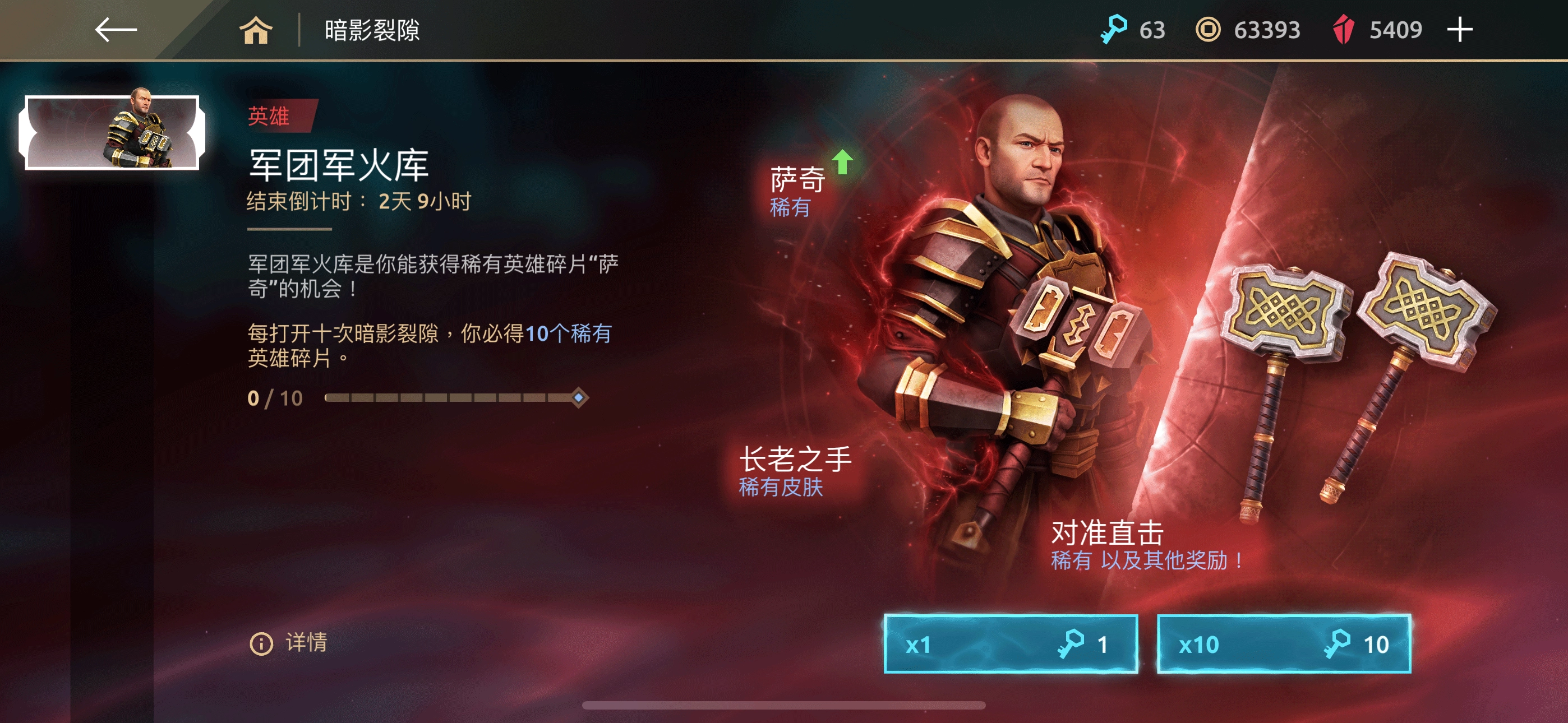The width and height of the screenshot is (1568, 723).
Task: Open one rift with the x1 button
Action: 1011,644
